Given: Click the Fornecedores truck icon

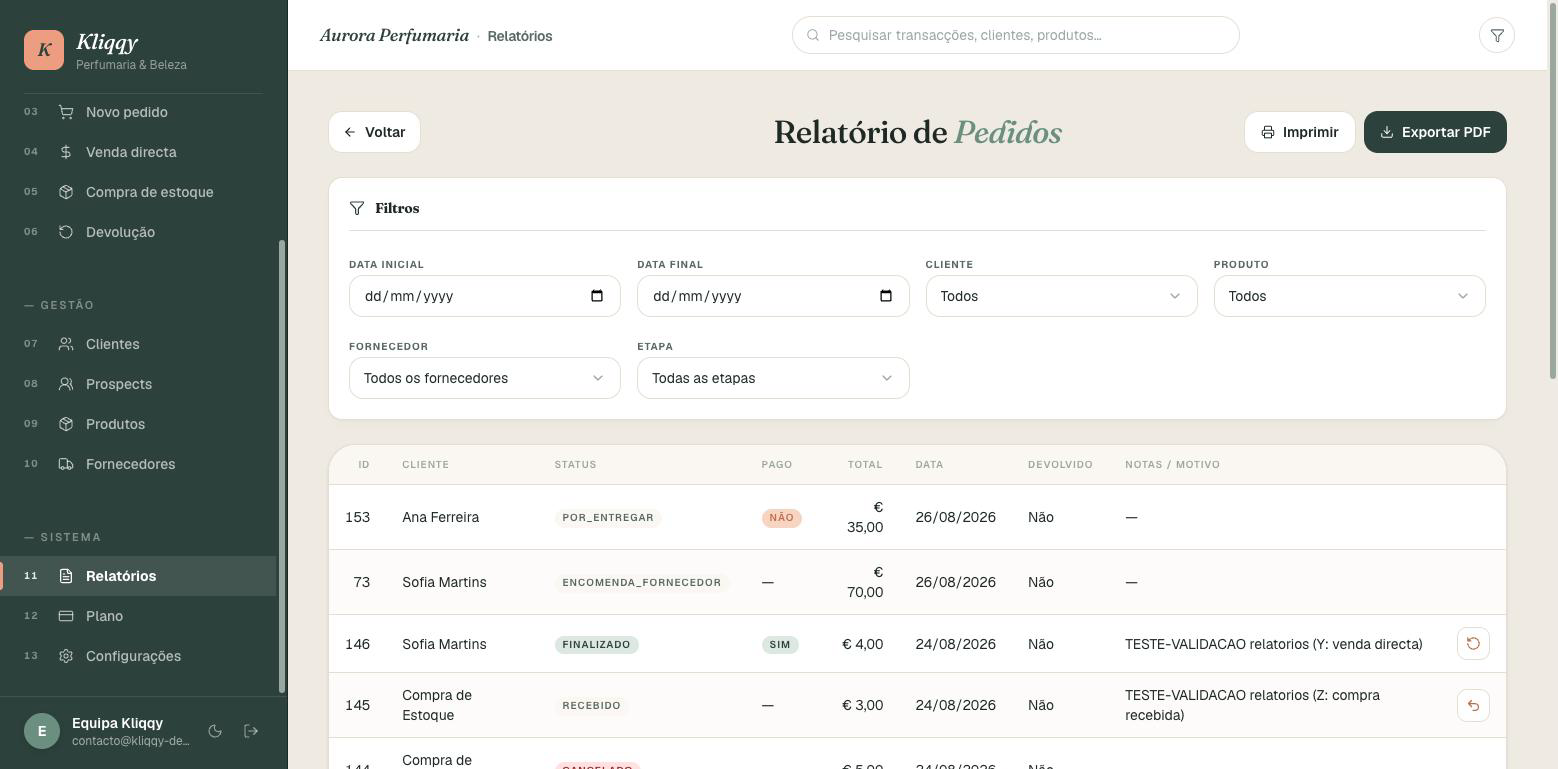Looking at the screenshot, I should coord(66,464).
